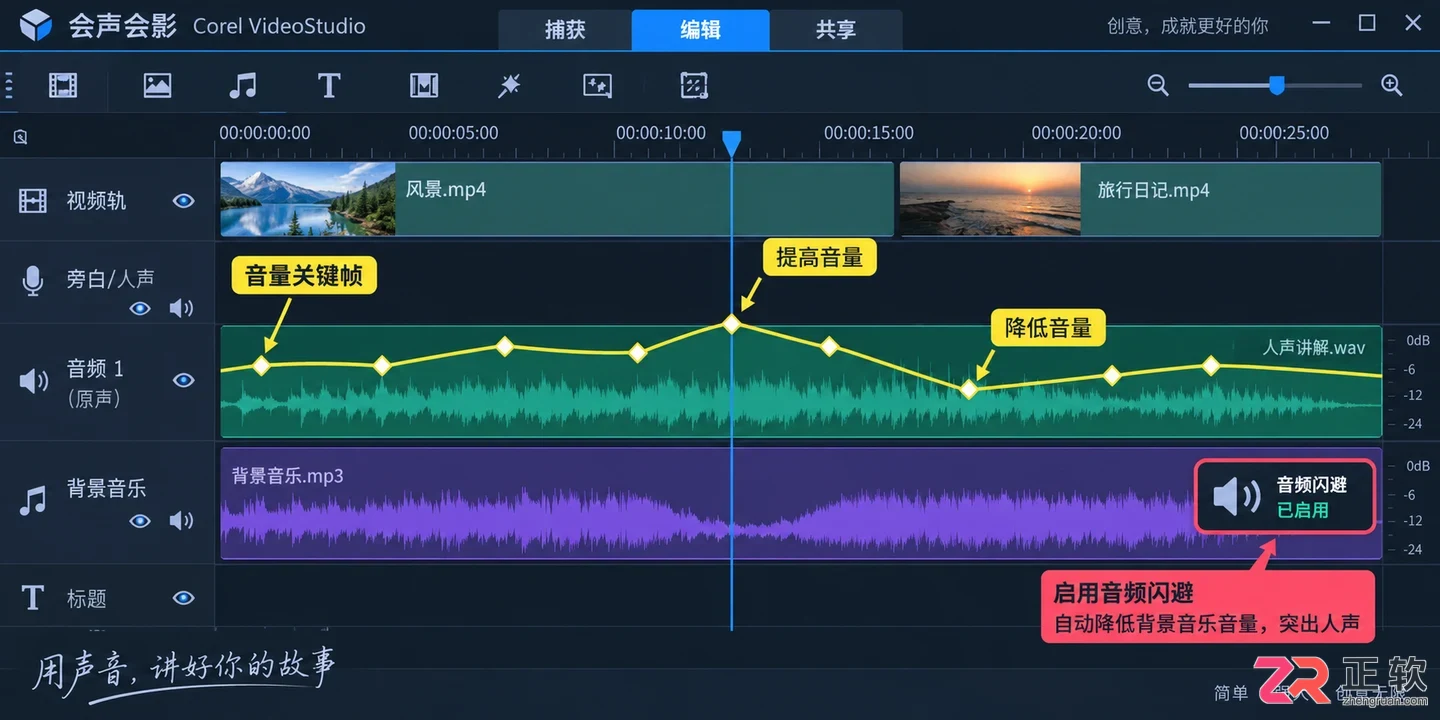Click the voice track microphone icon
Image resolution: width=1440 pixels, height=720 pixels.
coord(33,281)
